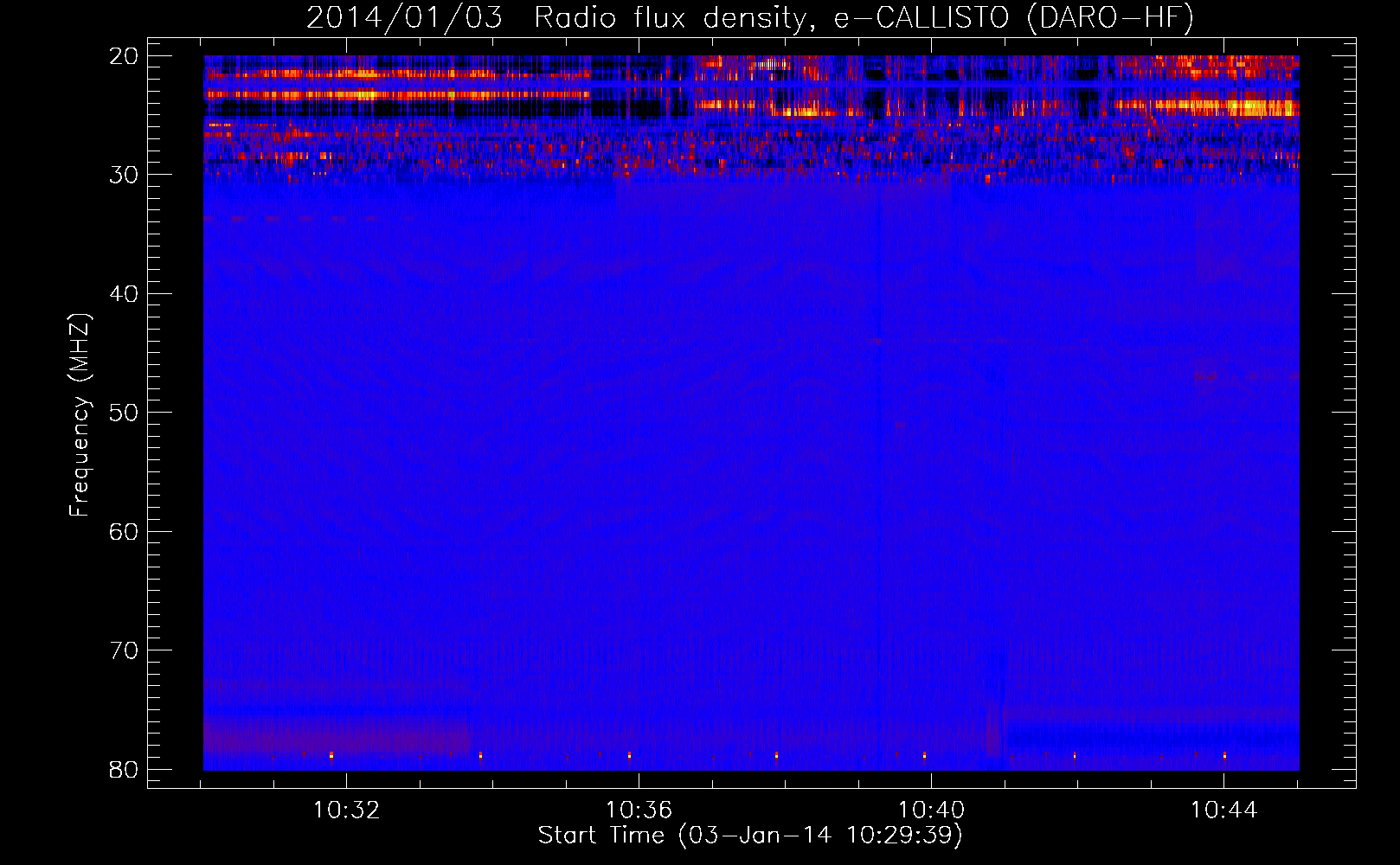Click the 40 MHz frequency tick label
Viewport: 1400px width, 865px height.
coord(125,294)
